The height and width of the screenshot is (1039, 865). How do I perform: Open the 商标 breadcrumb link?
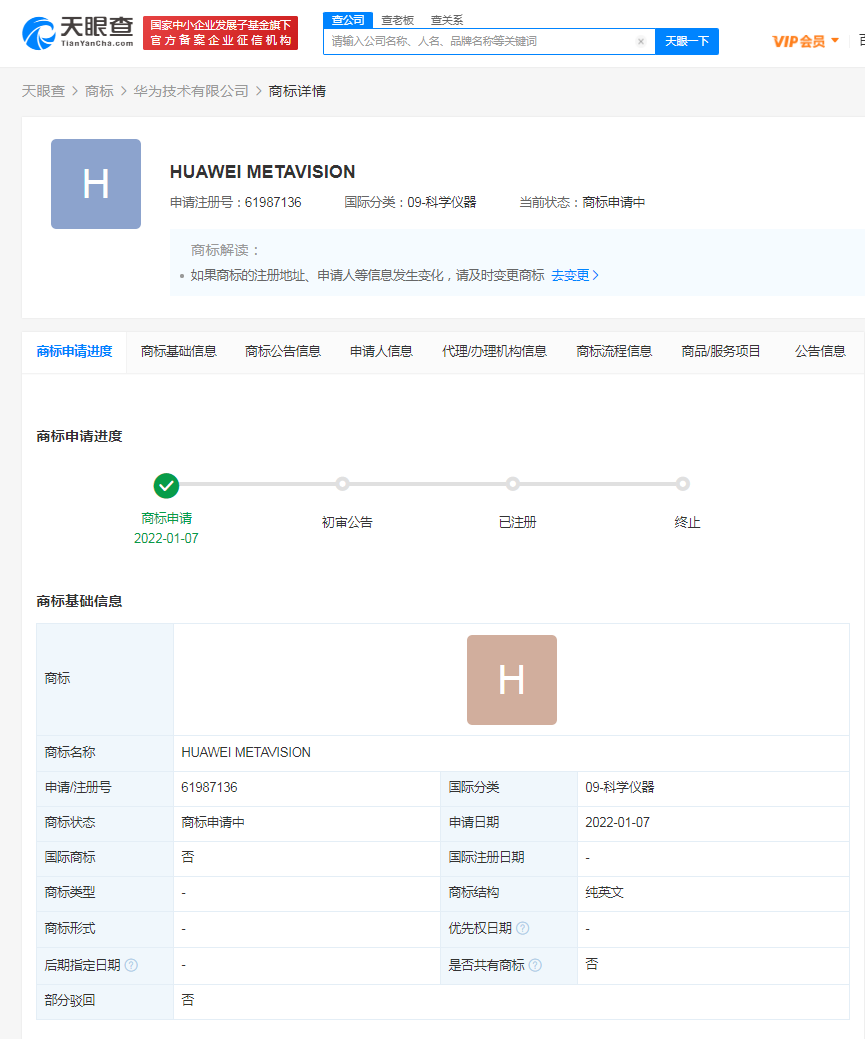[99, 91]
